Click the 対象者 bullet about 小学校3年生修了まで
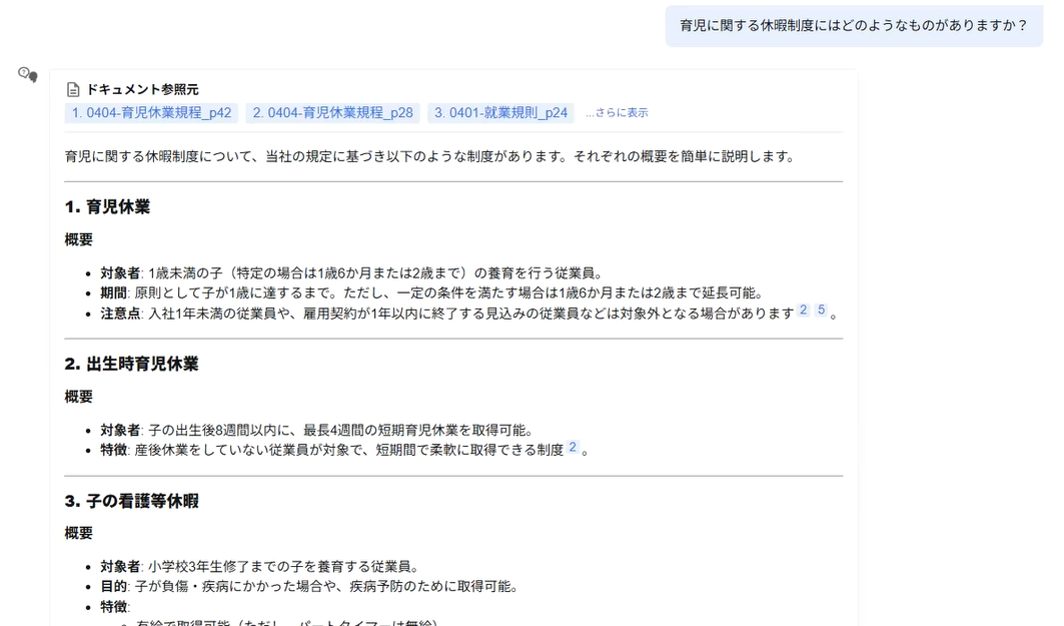This screenshot has width=1064, height=626. click(260, 567)
